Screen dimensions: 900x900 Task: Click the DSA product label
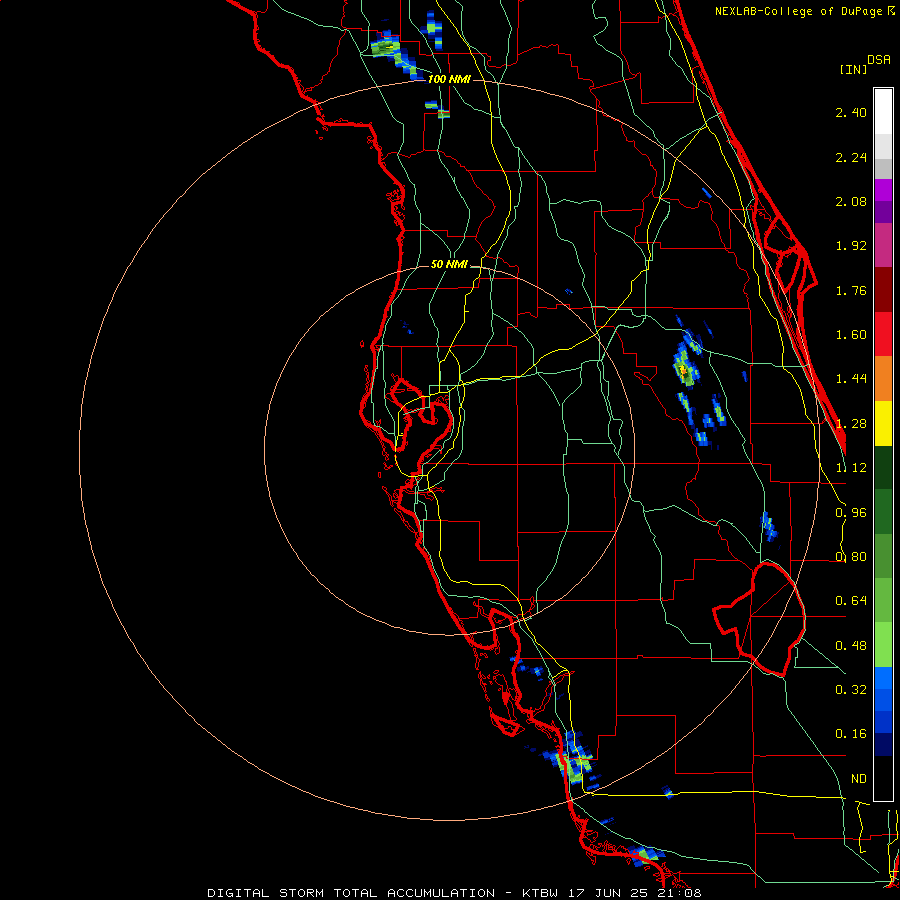click(879, 60)
